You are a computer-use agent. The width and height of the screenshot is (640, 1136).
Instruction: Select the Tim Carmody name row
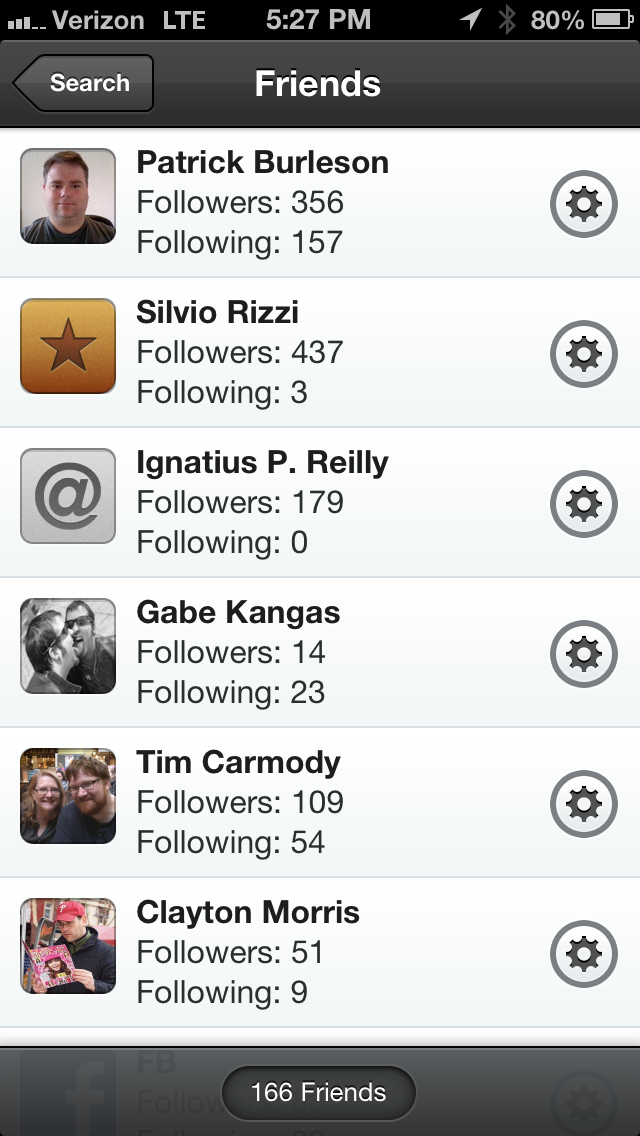320,802
